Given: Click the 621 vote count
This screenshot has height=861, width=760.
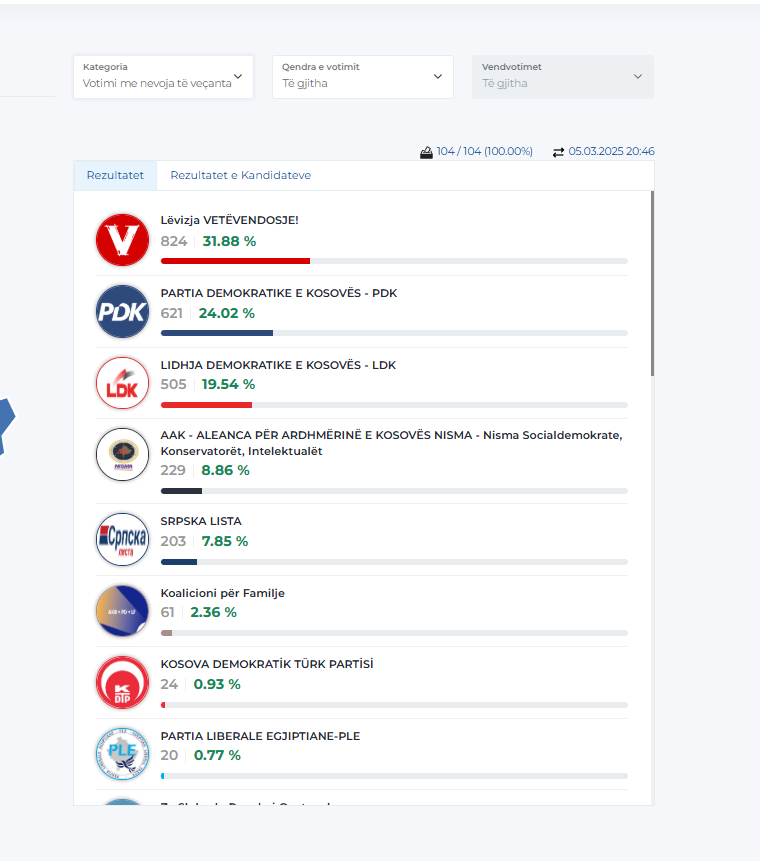Looking at the screenshot, I should tap(171, 313).
